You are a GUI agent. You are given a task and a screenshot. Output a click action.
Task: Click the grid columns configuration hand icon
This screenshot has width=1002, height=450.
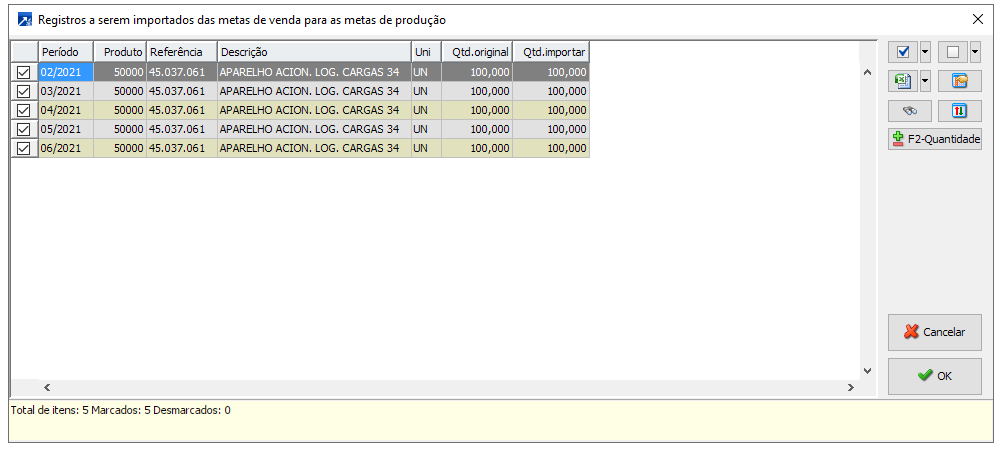(x=960, y=81)
